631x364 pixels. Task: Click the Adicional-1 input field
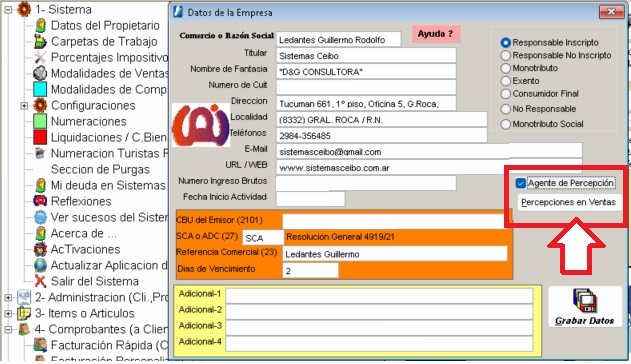tap(379, 296)
